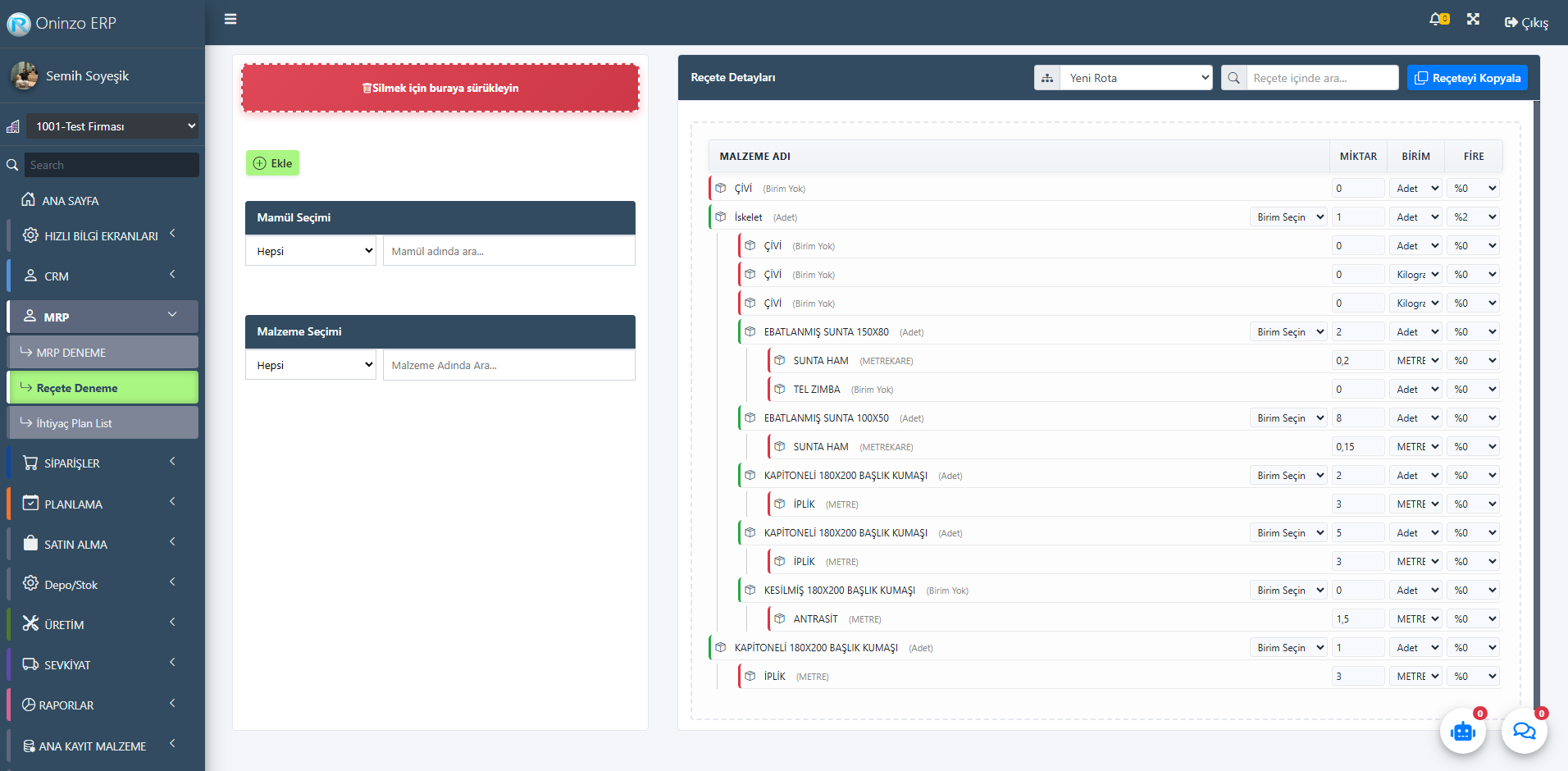This screenshot has width=1568, height=771.
Task: Click the Çıkış logout link
Action: click(1526, 23)
